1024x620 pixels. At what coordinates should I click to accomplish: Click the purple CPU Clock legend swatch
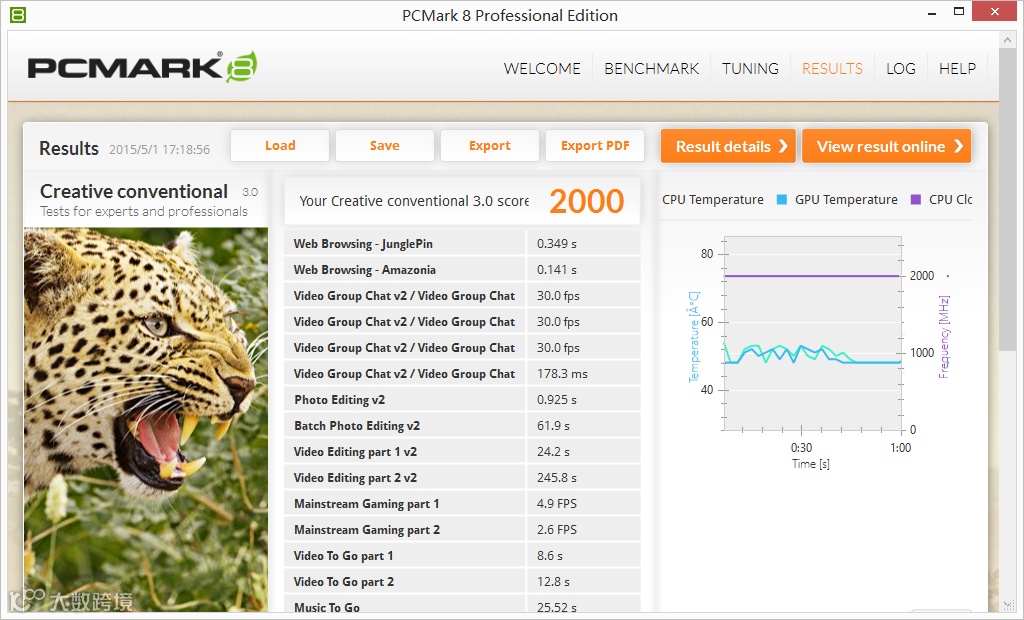point(916,200)
